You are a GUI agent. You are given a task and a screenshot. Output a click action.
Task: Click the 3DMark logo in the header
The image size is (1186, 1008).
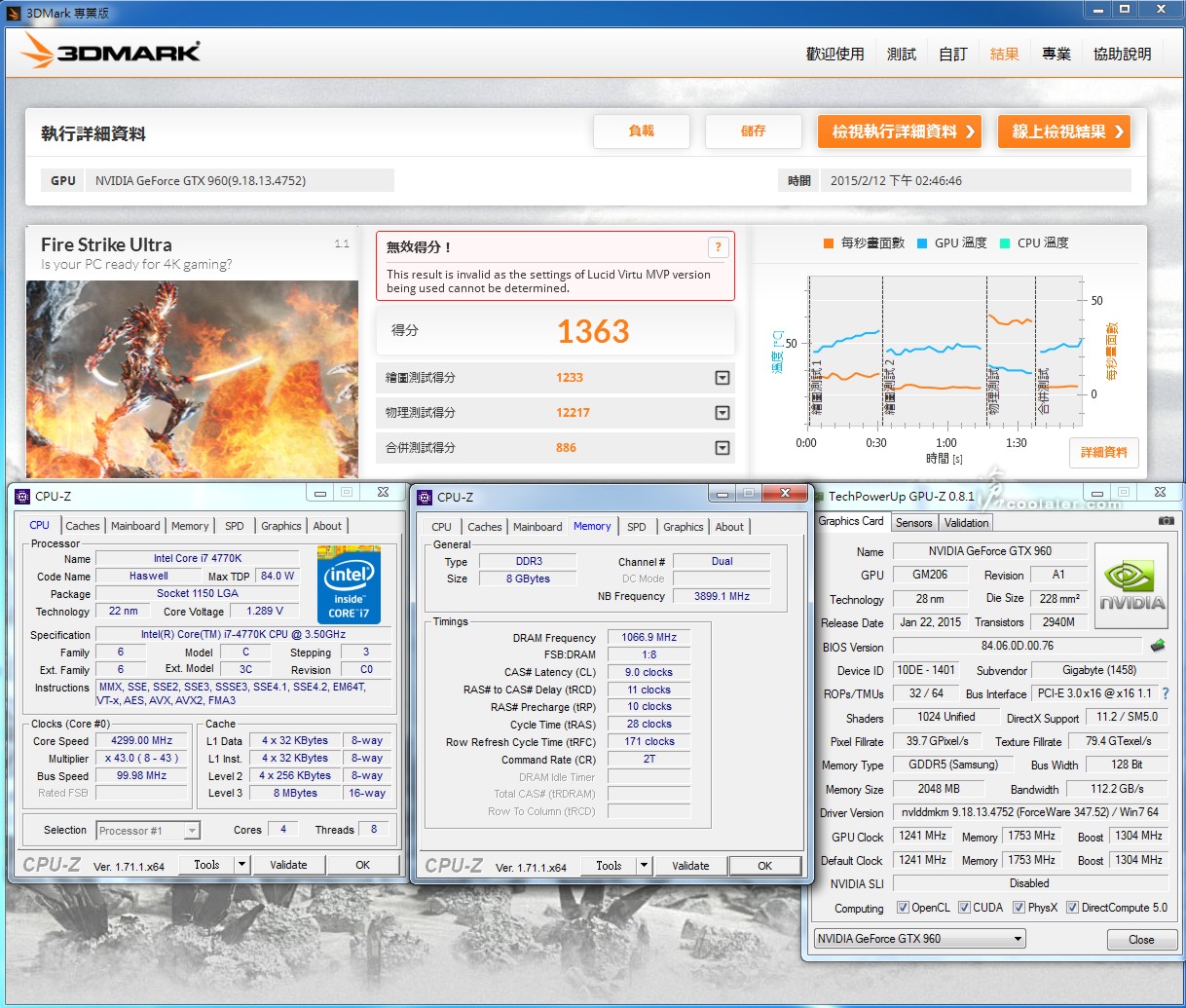point(110,51)
